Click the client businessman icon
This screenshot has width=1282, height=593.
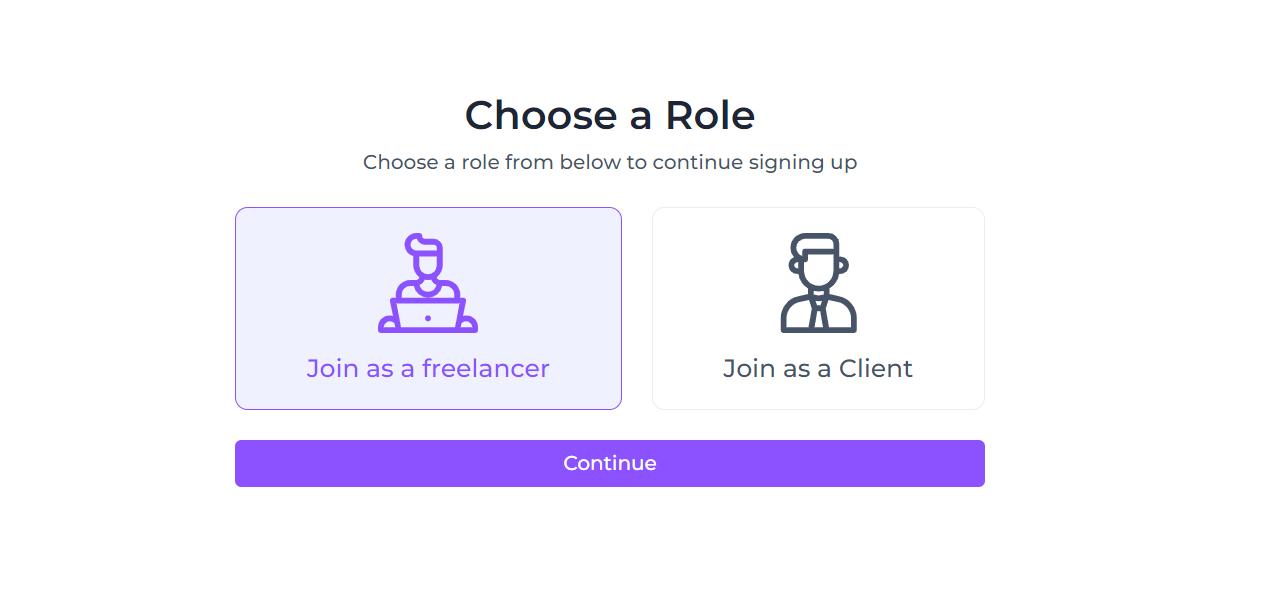pyautogui.click(x=818, y=283)
